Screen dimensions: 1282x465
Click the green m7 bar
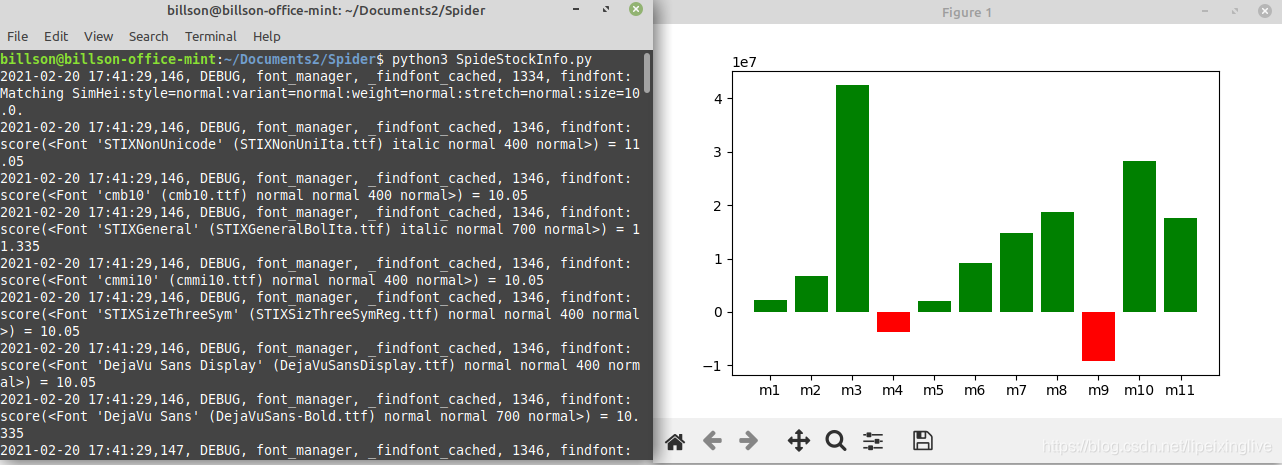click(x=1016, y=273)
